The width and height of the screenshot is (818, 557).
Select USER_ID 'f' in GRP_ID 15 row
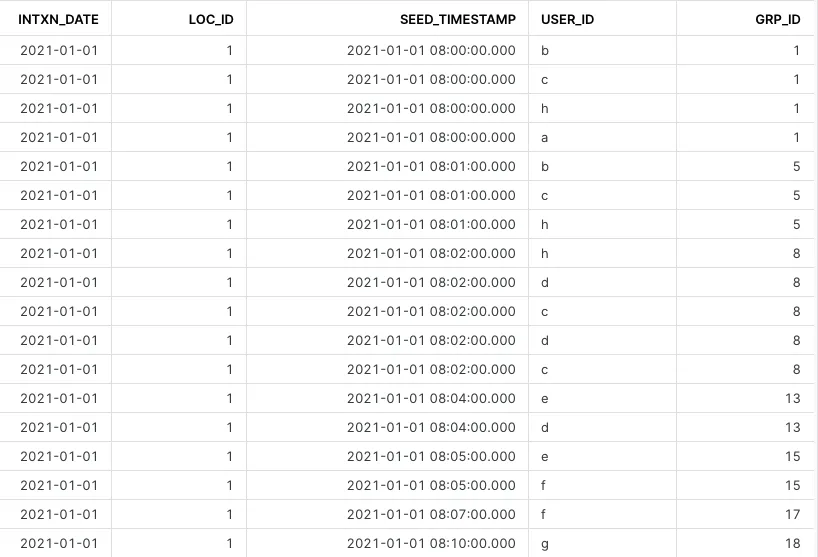pos(544,485)
